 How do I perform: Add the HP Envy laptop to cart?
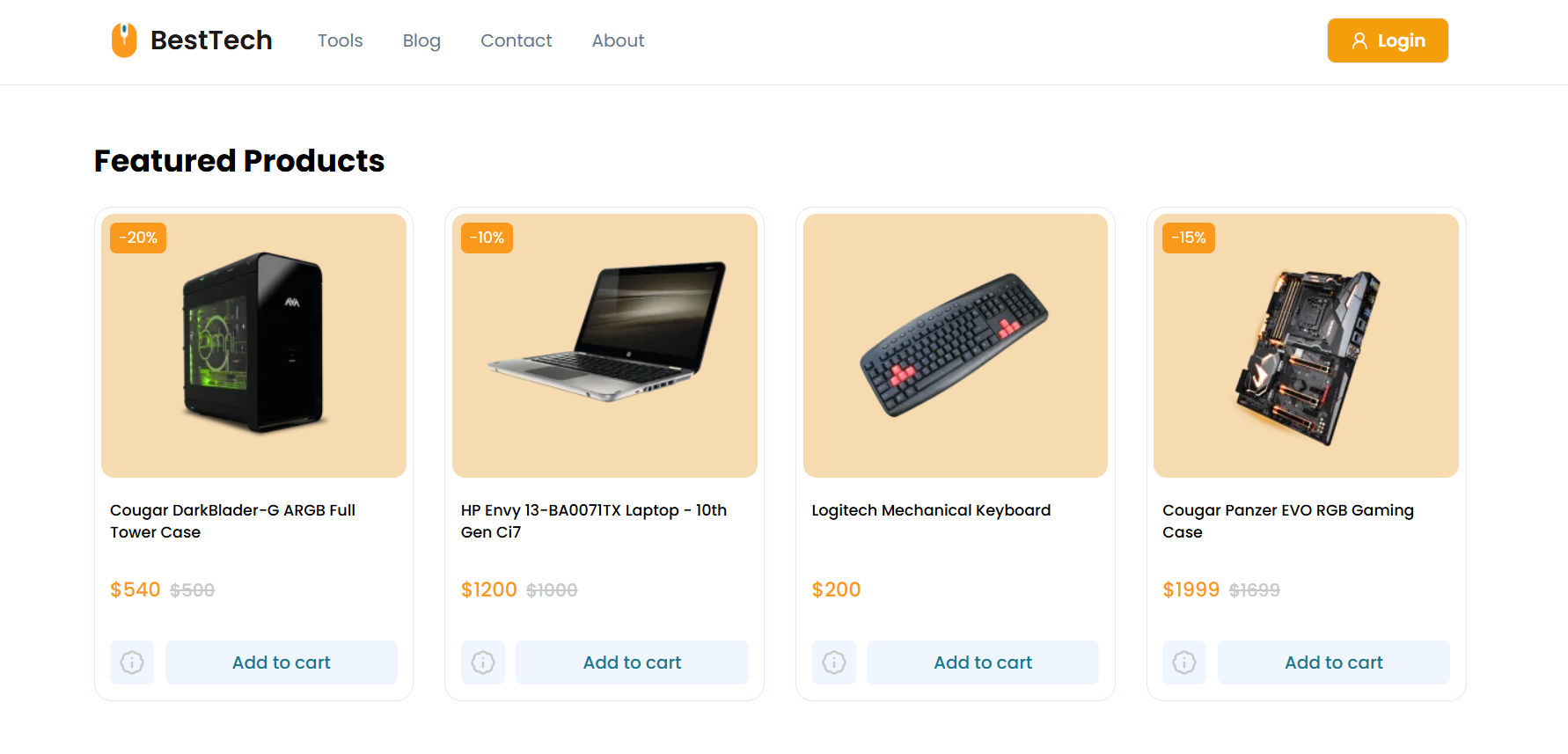[x=632, y=662]
